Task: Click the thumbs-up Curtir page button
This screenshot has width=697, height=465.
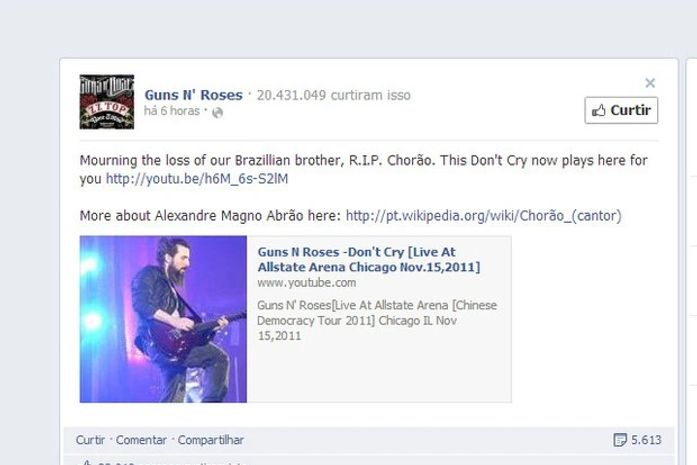Action: point(621,110)
